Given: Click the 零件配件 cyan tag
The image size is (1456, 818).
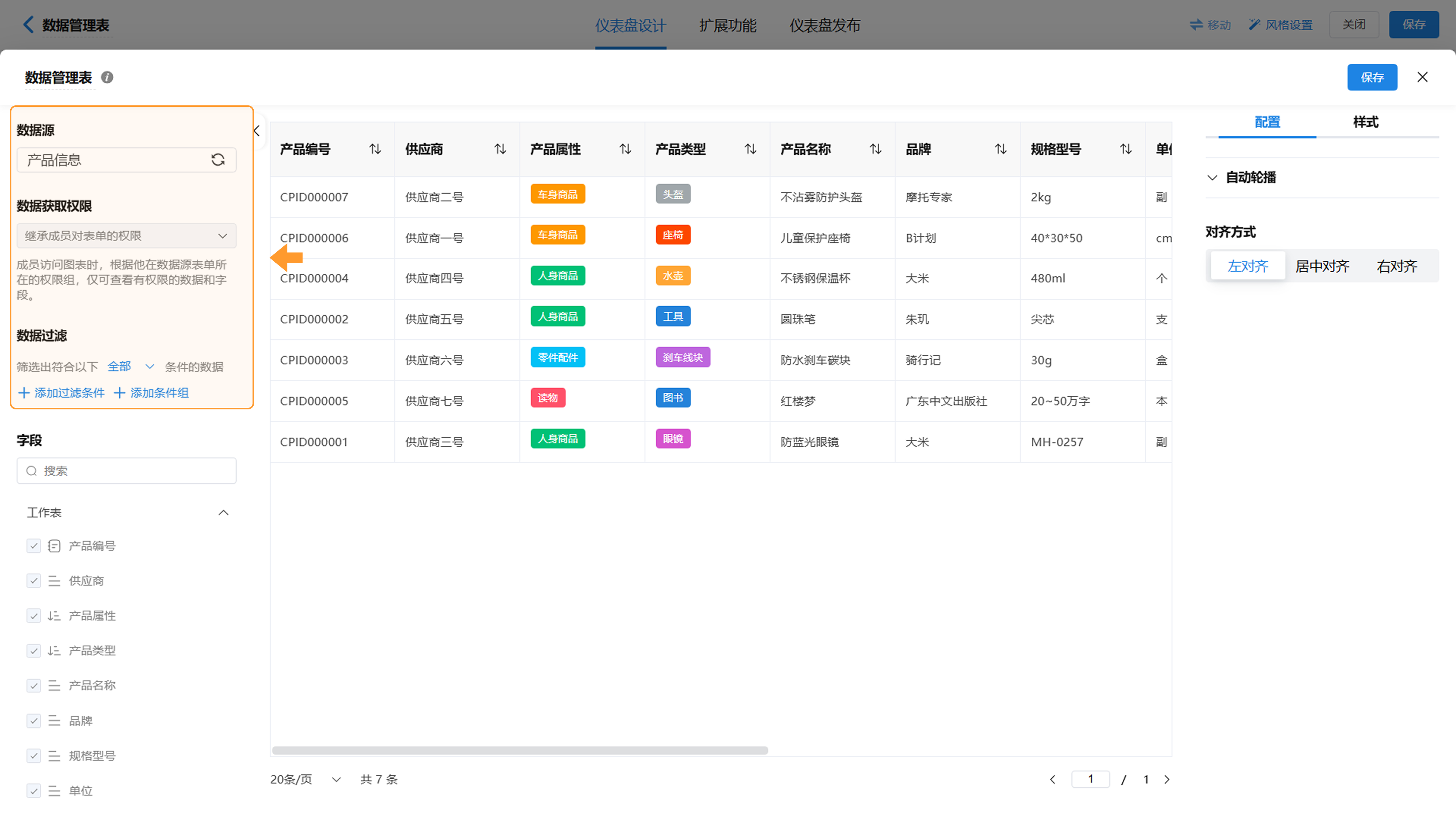Looking at the screenshot, I should 558,357.
